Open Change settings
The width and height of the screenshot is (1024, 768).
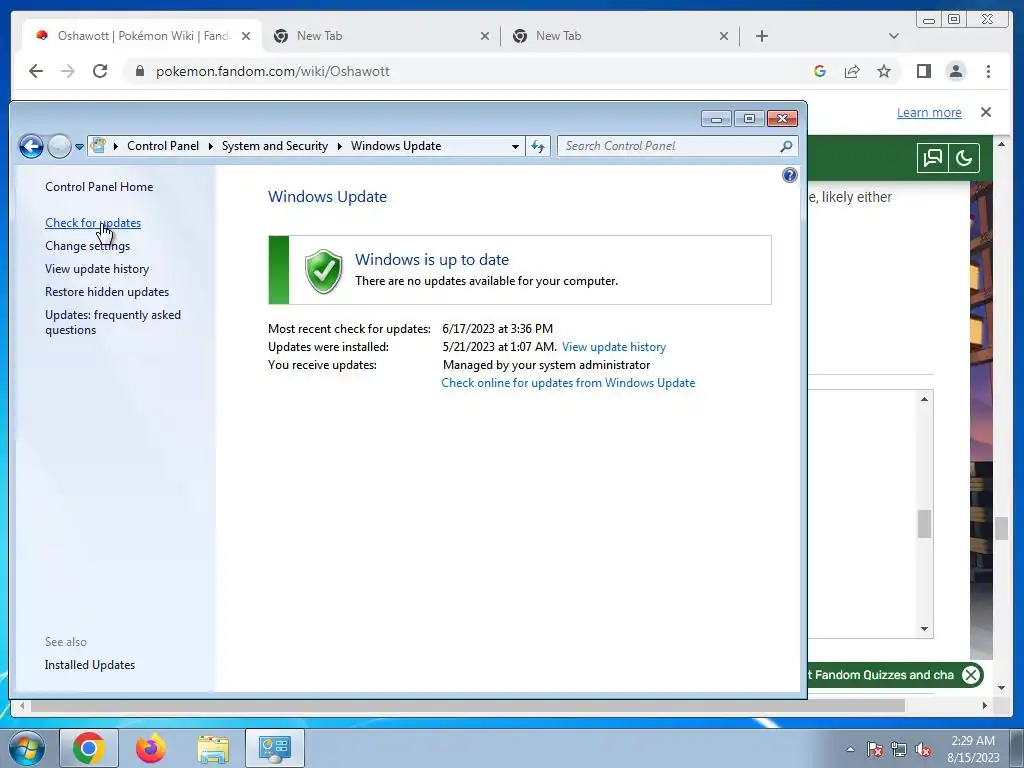click(88, 246)
